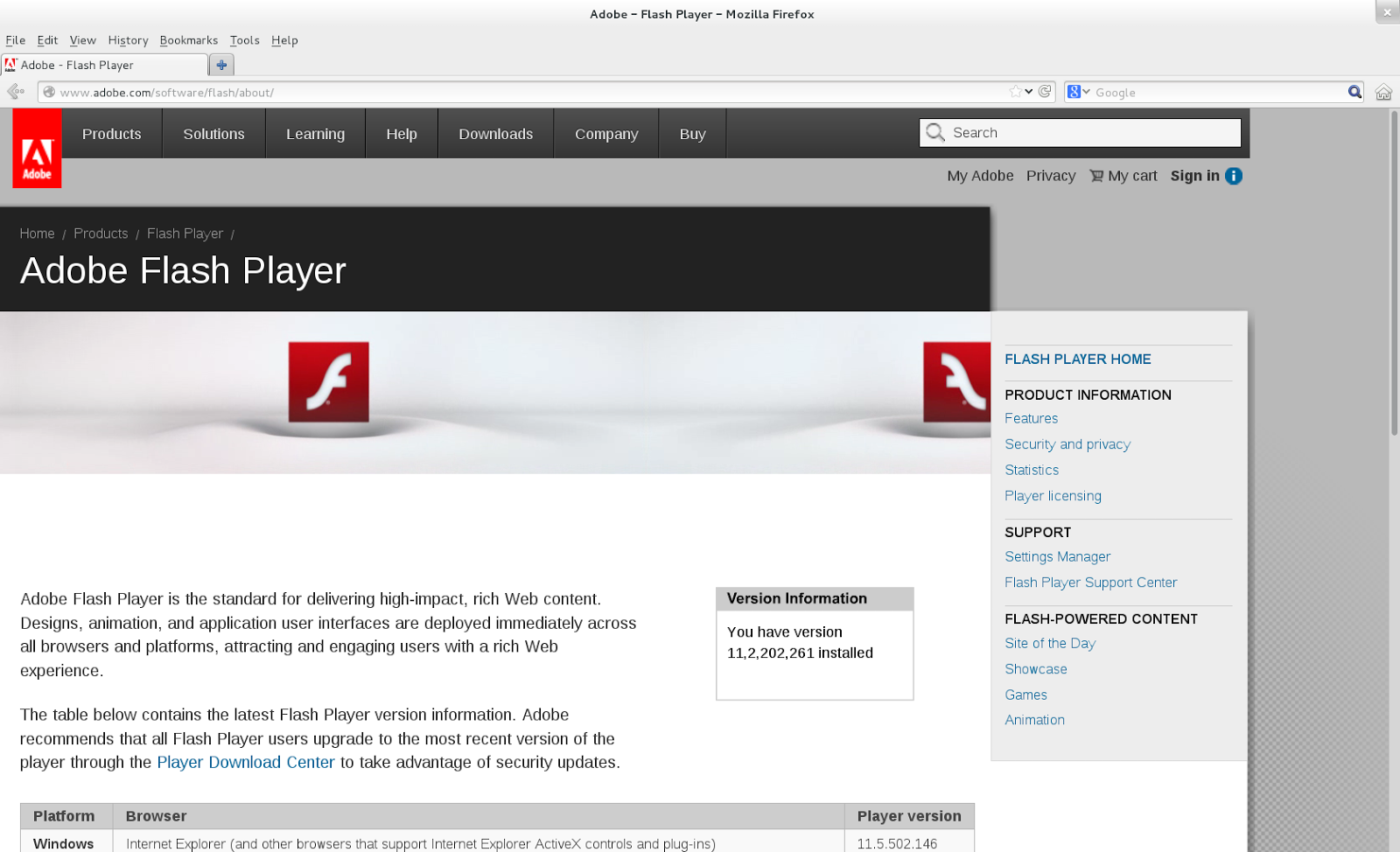1400x852 pixels.
Task: Open the Solutions navigation item
Action: pyautogui.click(x=213, y=134)
